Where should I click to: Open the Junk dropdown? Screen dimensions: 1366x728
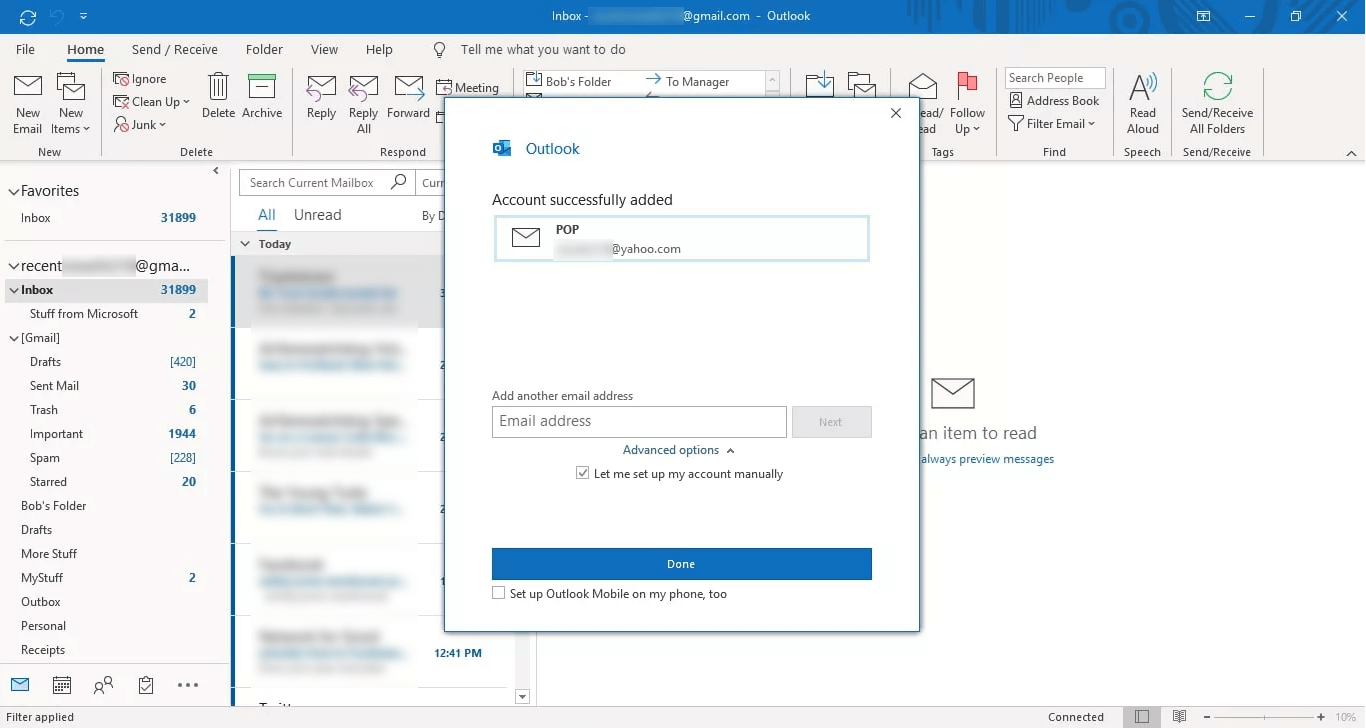point(140,125)
